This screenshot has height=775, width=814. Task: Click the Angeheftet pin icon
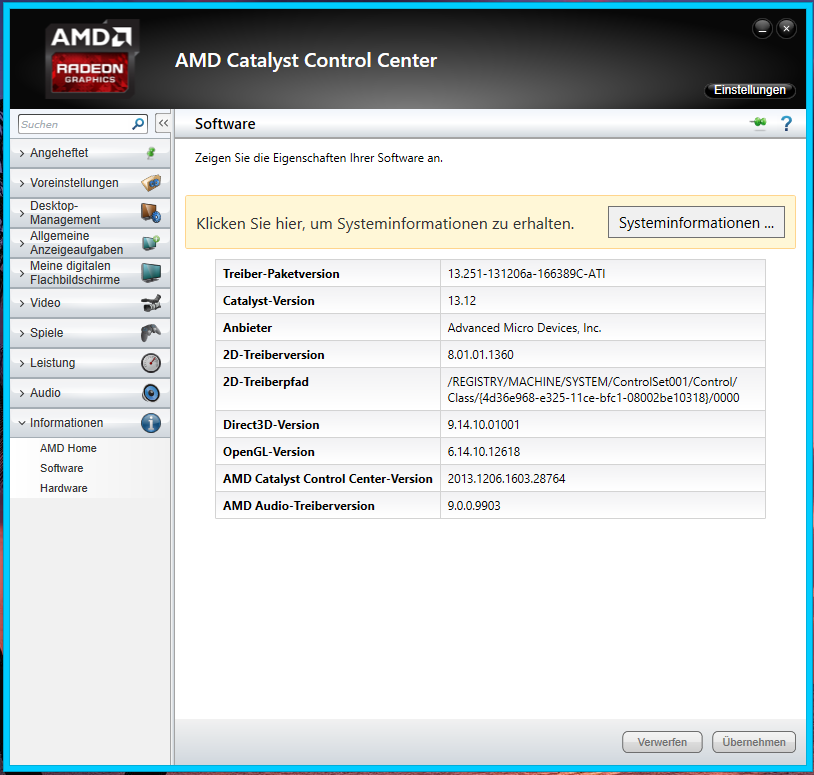tap(151, 153)
